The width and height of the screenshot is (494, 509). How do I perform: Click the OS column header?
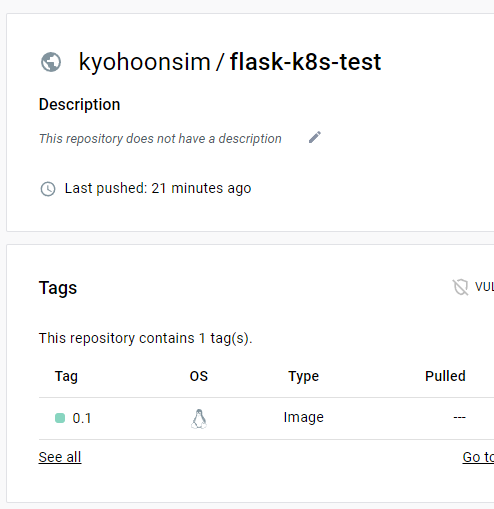click(x=199, y=376)
